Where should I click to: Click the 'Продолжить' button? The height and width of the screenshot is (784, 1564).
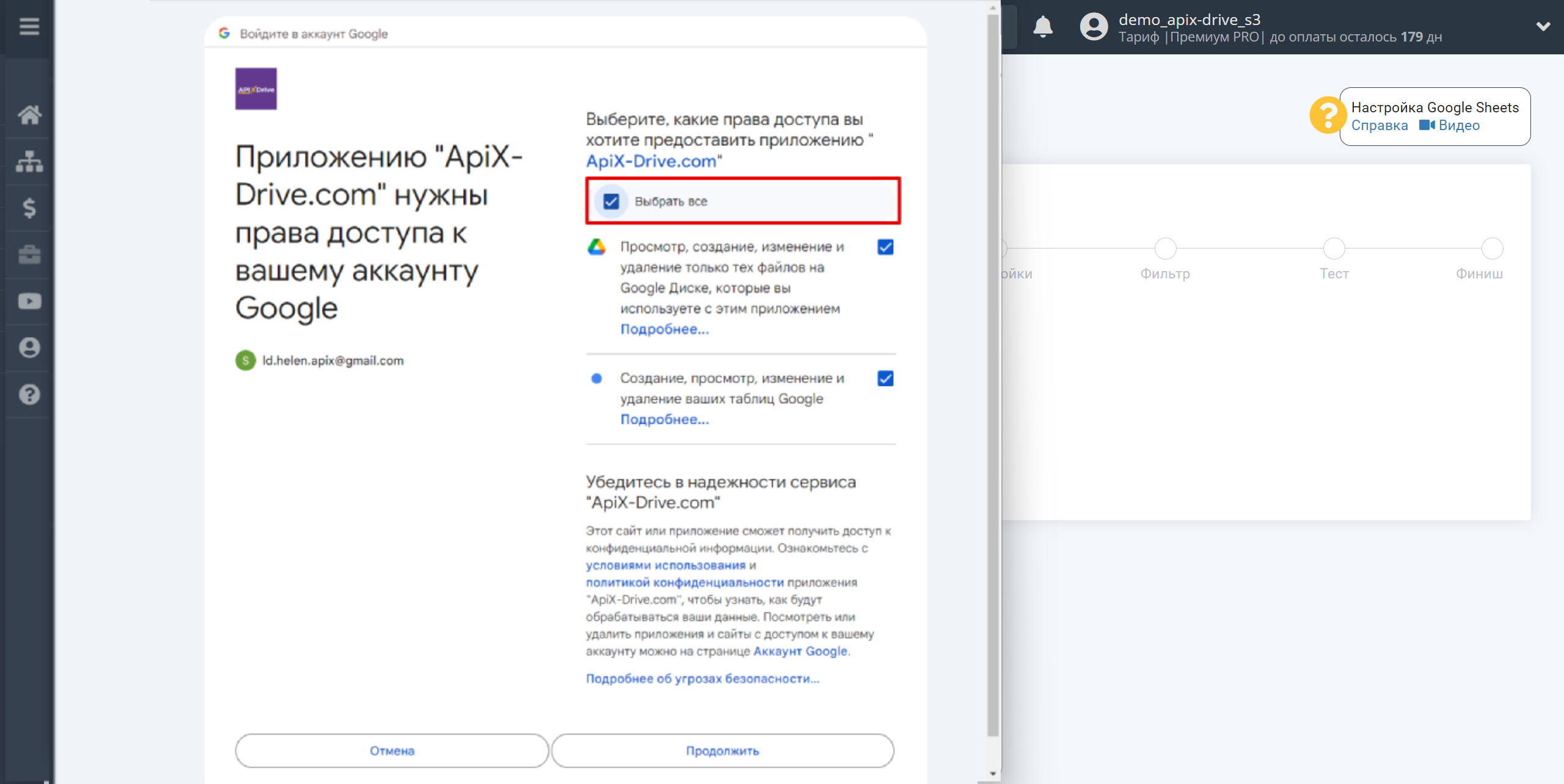point(722,750)
